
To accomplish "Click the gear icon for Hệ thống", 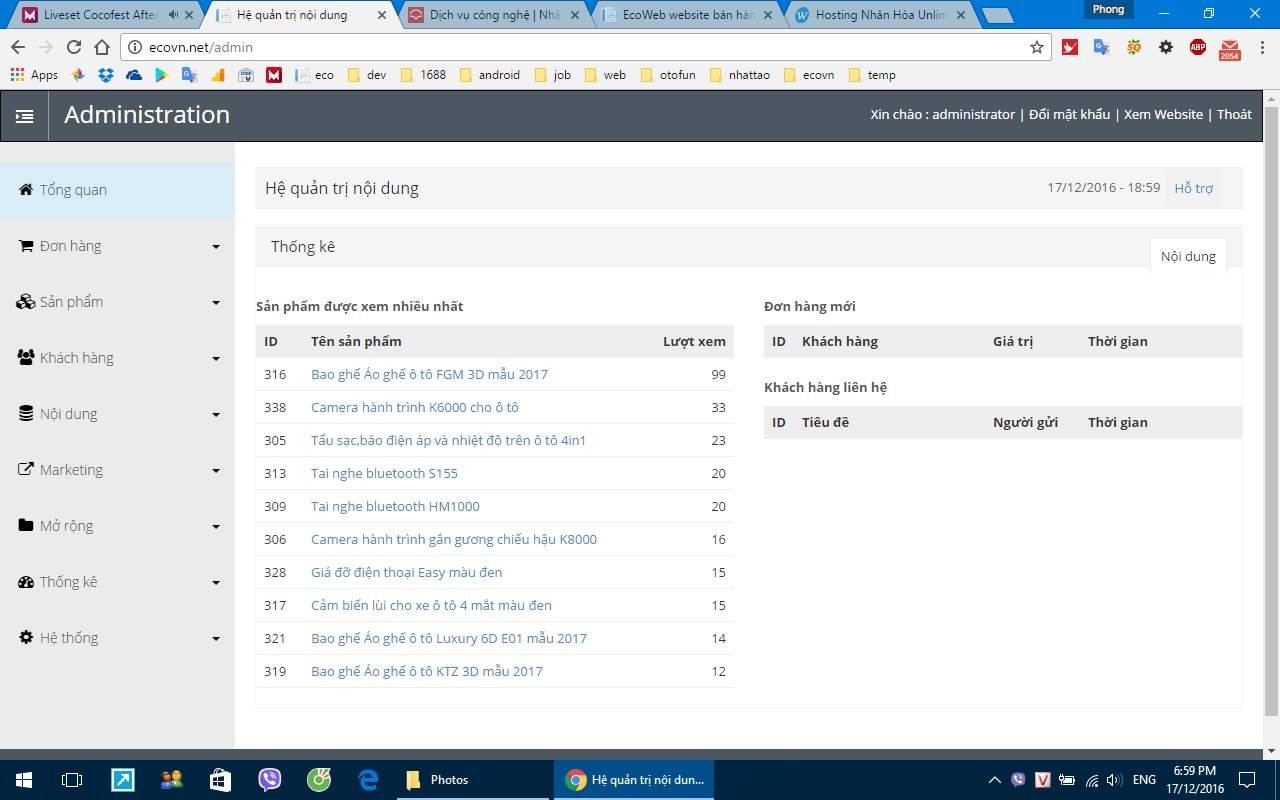I will tap(26, 638).
